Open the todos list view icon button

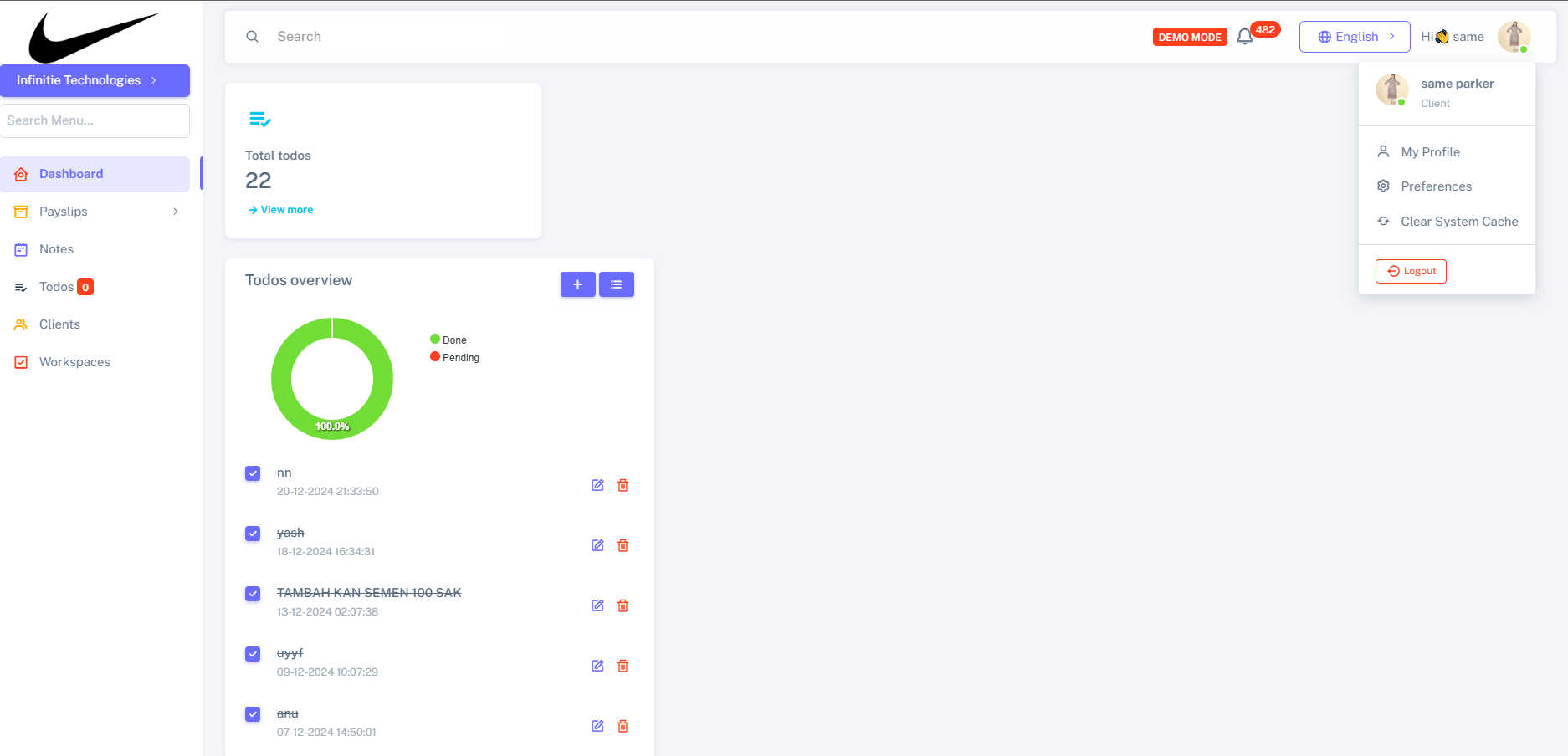point(616,284)
